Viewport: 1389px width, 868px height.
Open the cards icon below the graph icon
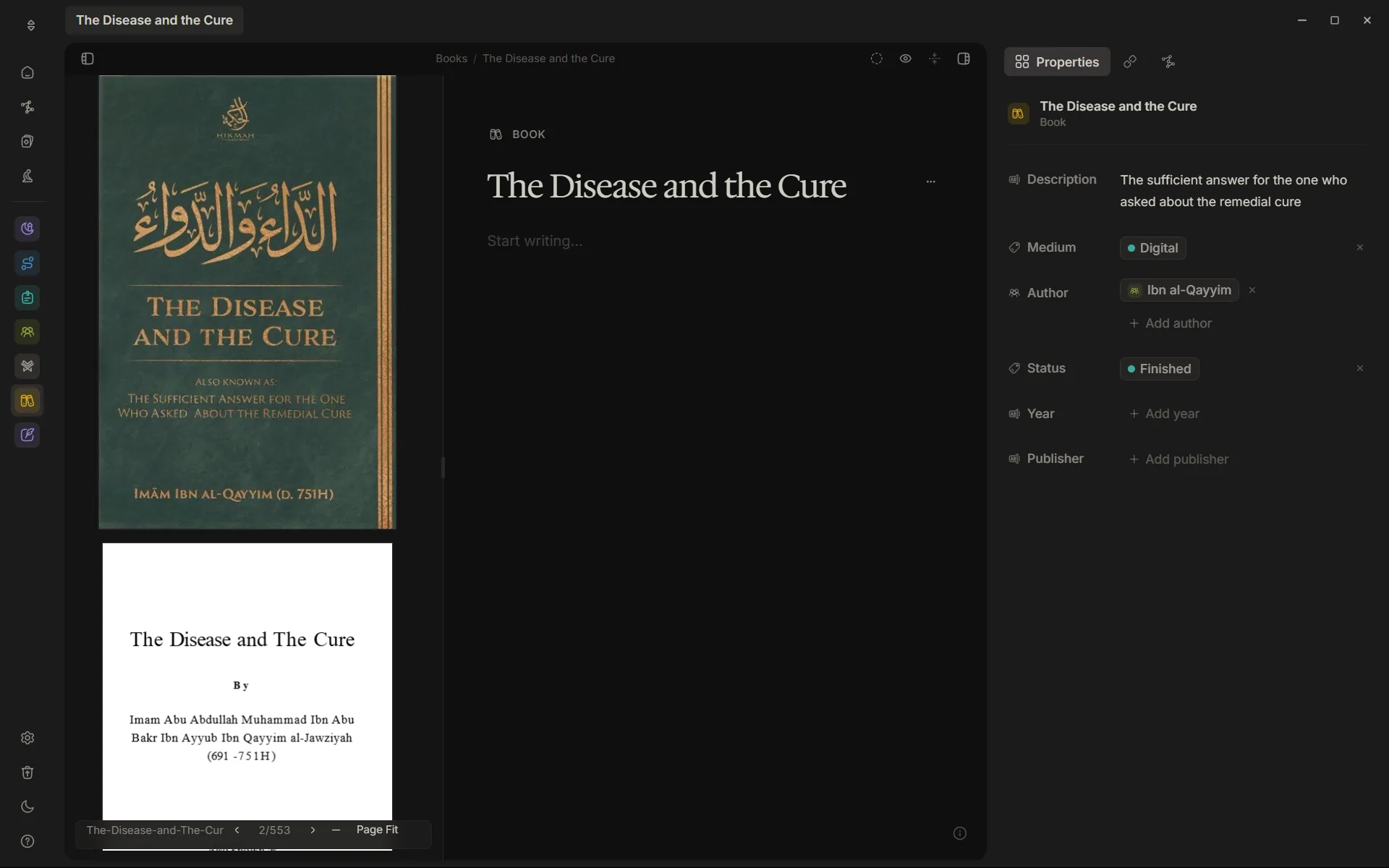point(27,142)
